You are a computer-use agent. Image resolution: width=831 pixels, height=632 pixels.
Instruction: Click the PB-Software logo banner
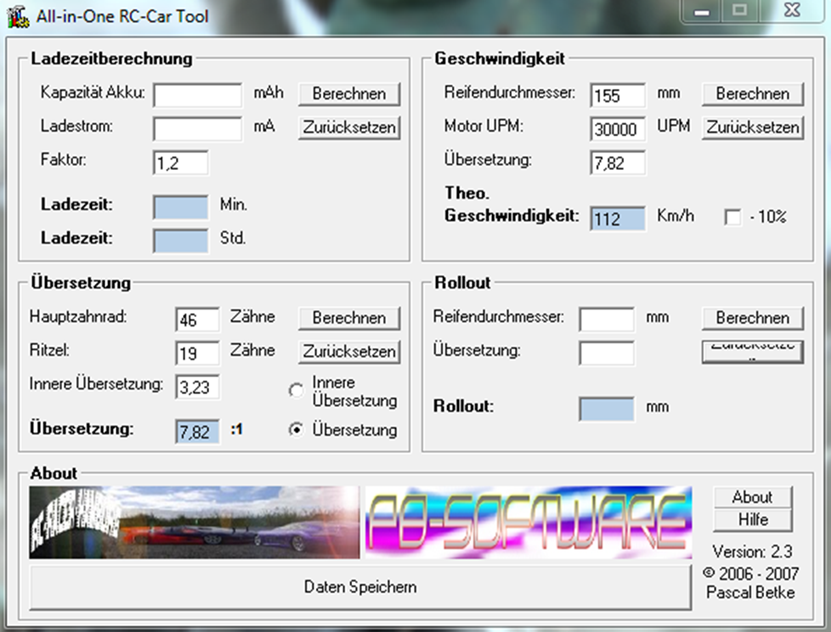[x=527, y=522]
